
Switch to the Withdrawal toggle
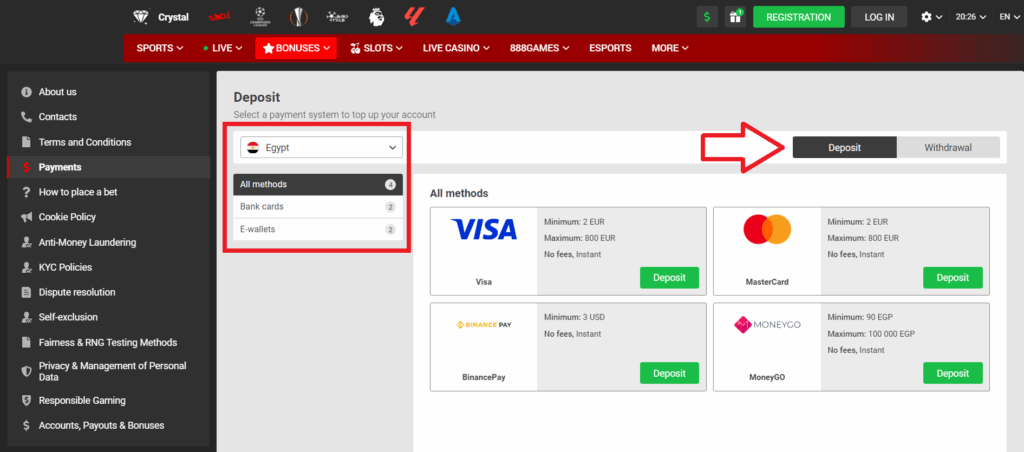point(948,148)
